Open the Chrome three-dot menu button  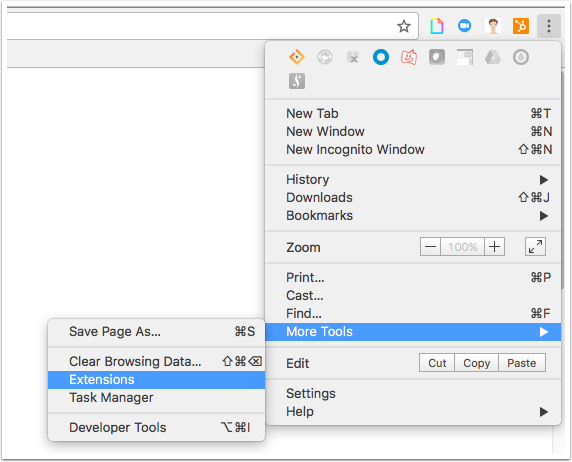coord(549,26)
